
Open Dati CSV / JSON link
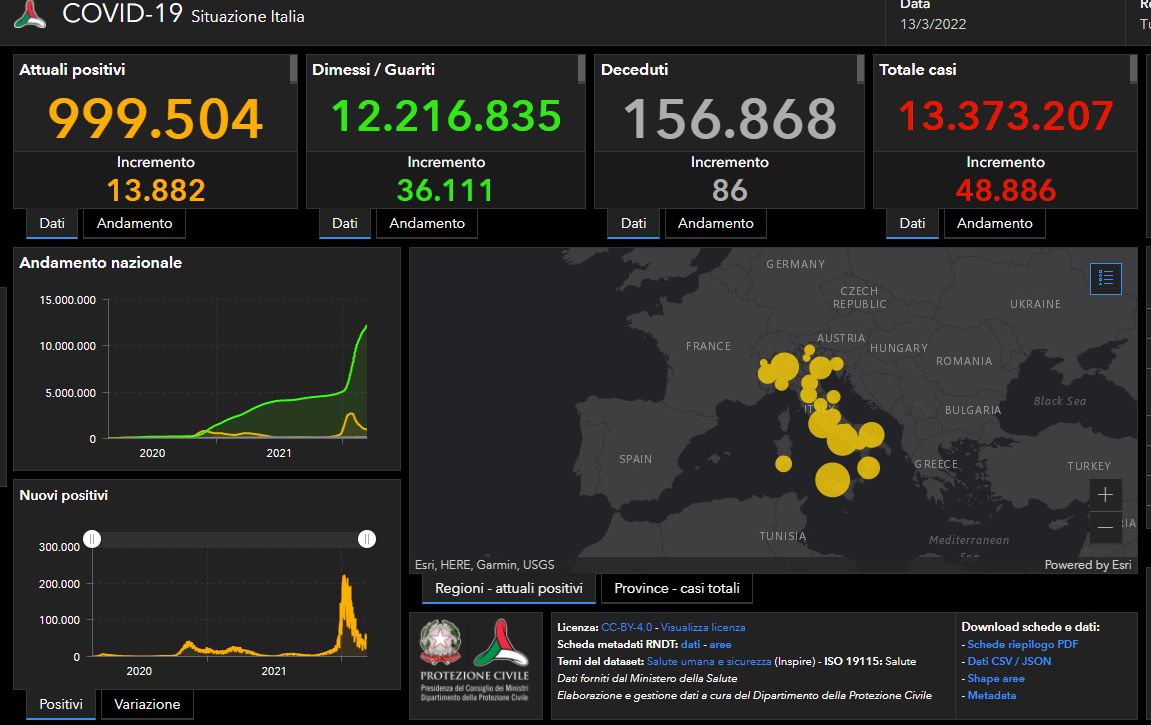click(x=1009, y=661)
